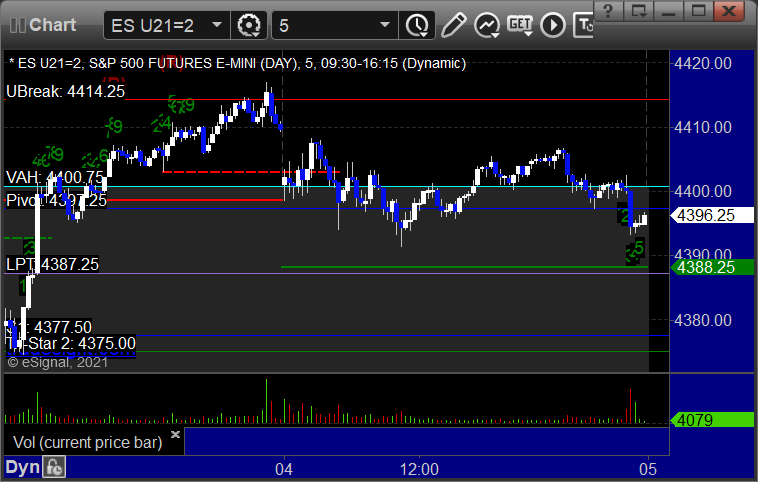Click the green price marker 4388.25
This screenshot has width=758, height=482.
point(712,267)
